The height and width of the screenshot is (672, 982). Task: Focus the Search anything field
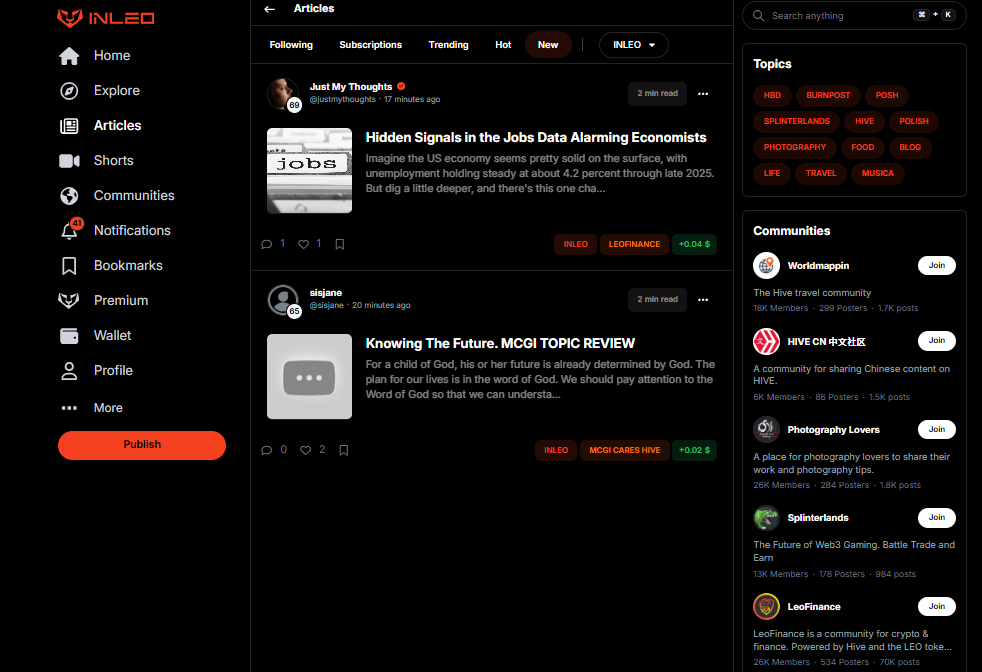click(838, 16)
